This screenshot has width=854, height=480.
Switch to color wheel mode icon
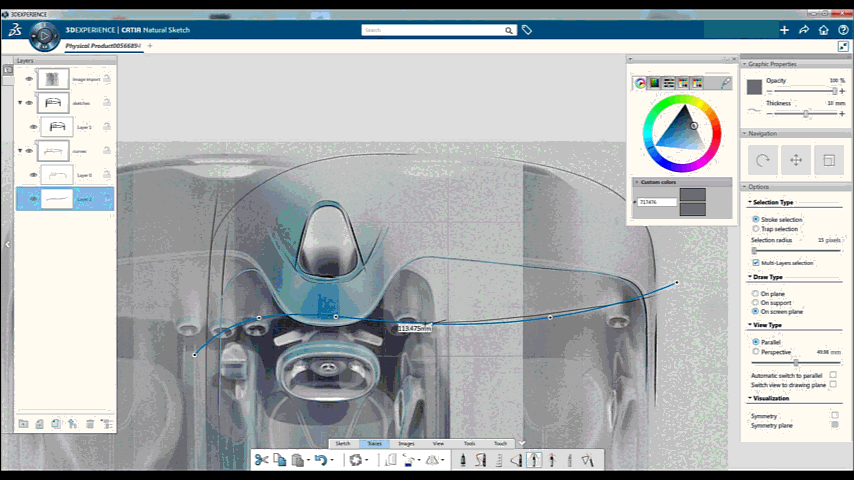640,83
